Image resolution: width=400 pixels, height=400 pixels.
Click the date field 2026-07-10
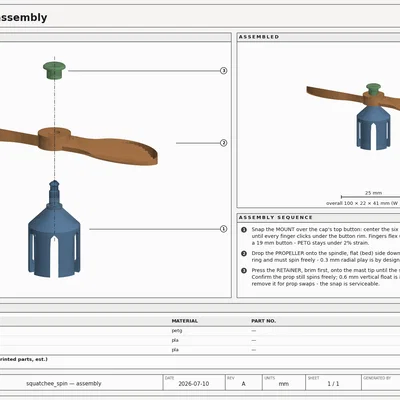194,384
